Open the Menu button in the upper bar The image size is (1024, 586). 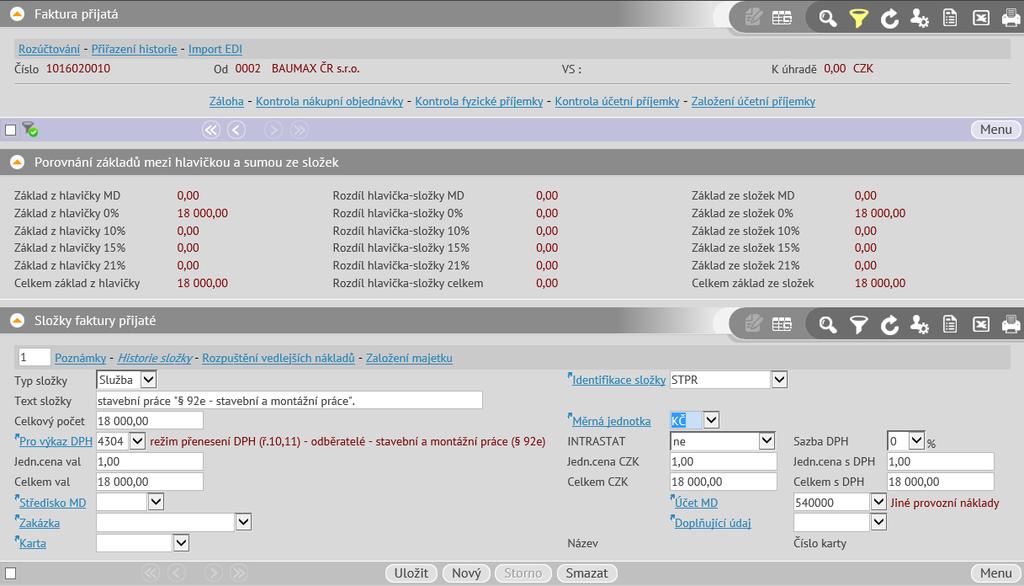click(x=995, y=129)
